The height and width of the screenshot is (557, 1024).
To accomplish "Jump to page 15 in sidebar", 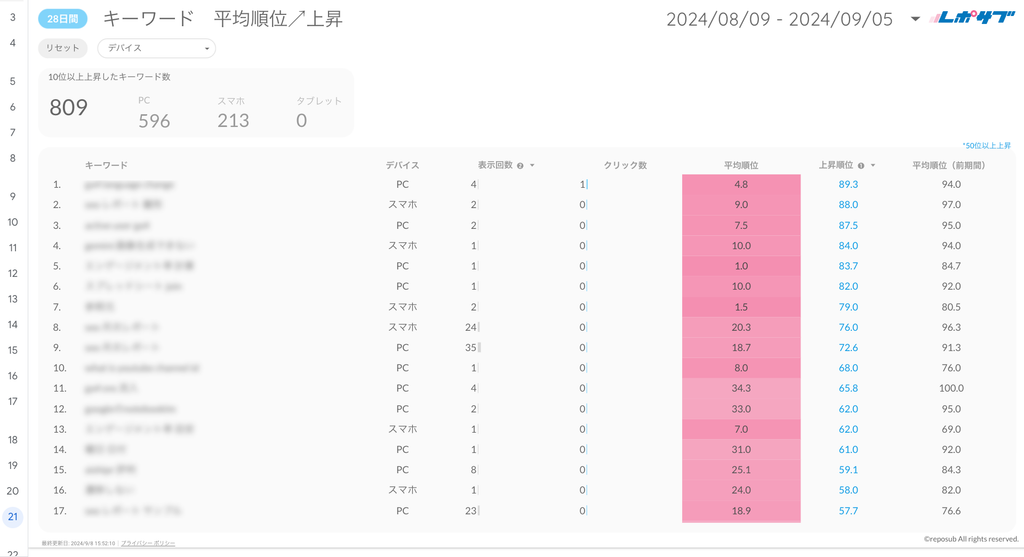I will point(13,350).
